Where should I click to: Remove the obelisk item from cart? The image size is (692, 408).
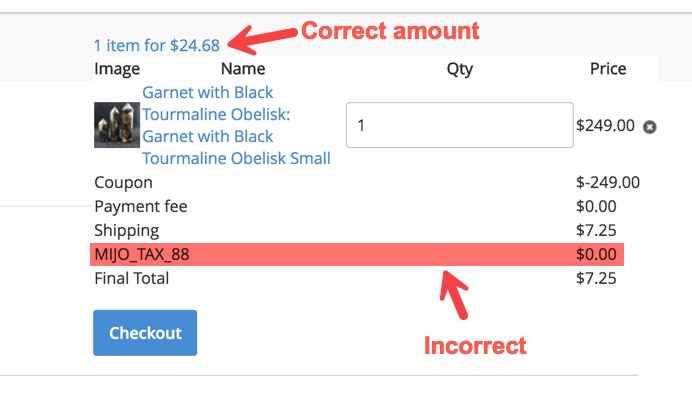point(650,127)
